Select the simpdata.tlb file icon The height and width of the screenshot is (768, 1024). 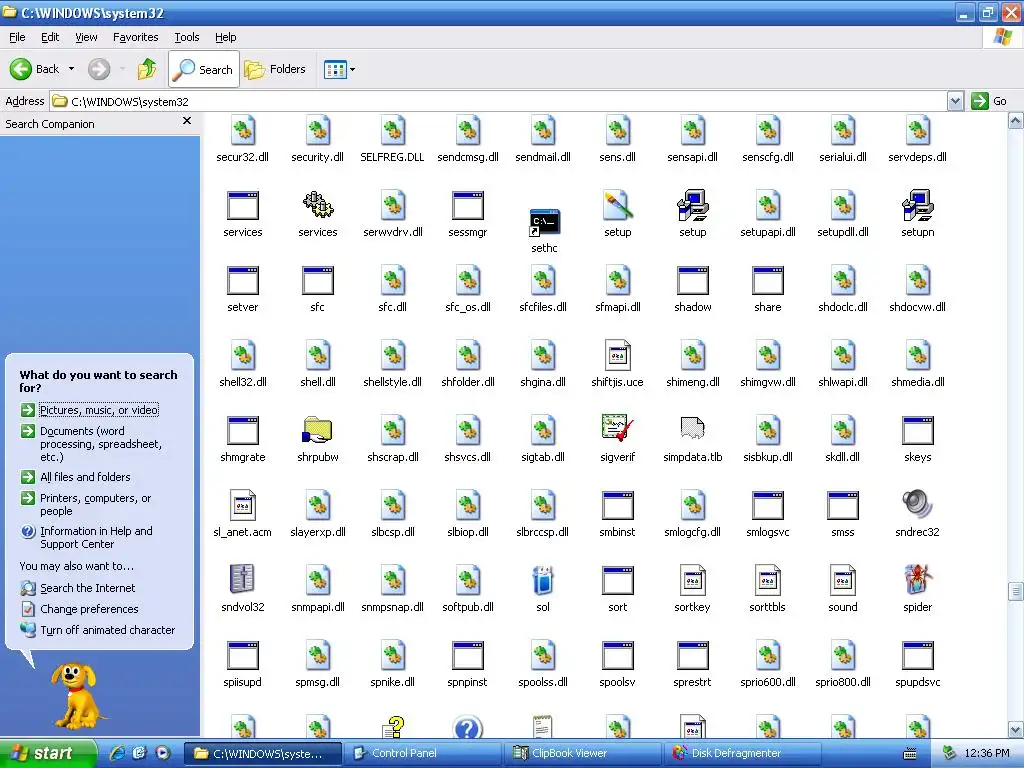692,430
